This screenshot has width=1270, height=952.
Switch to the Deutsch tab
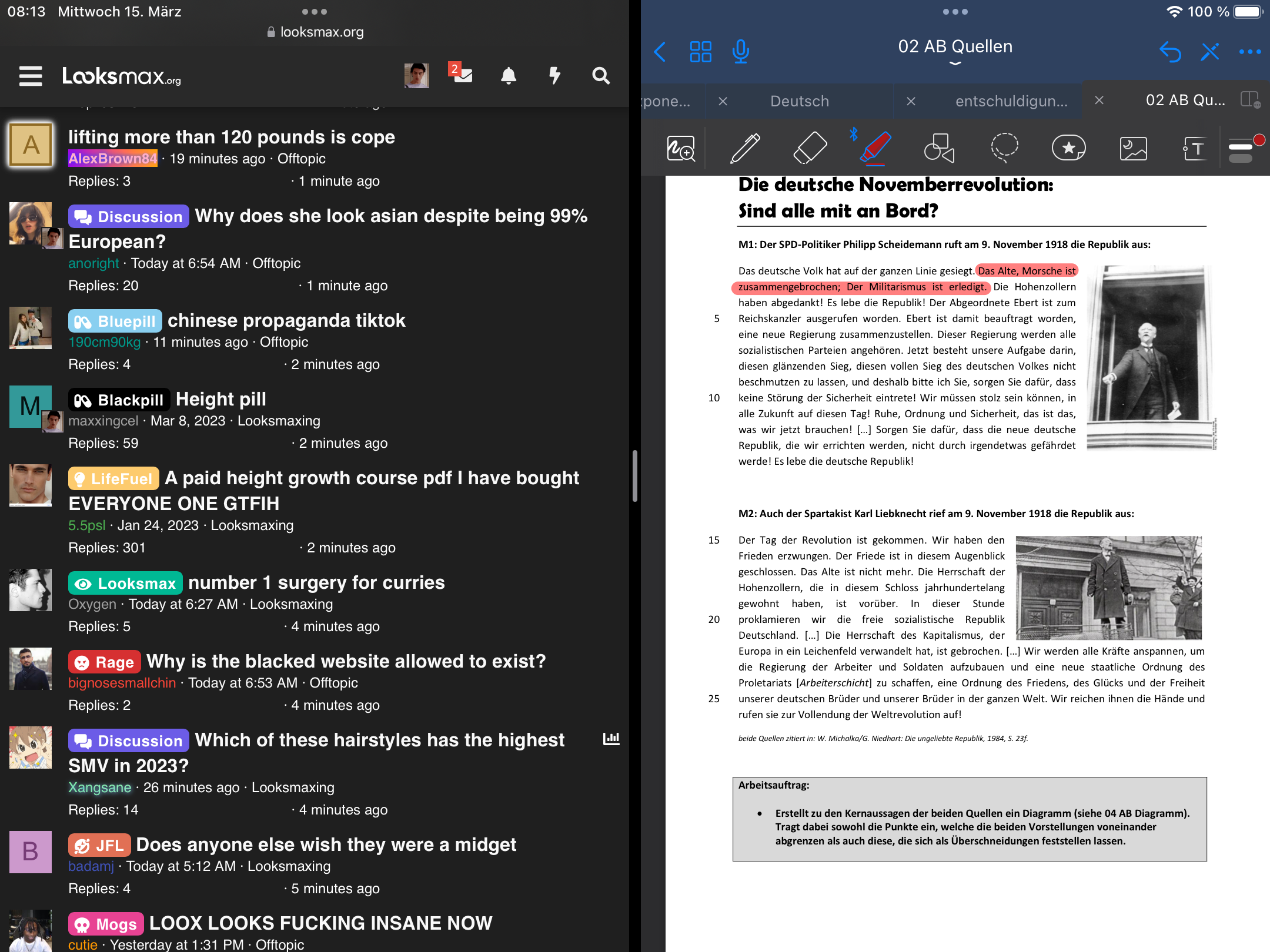[800, 101]
